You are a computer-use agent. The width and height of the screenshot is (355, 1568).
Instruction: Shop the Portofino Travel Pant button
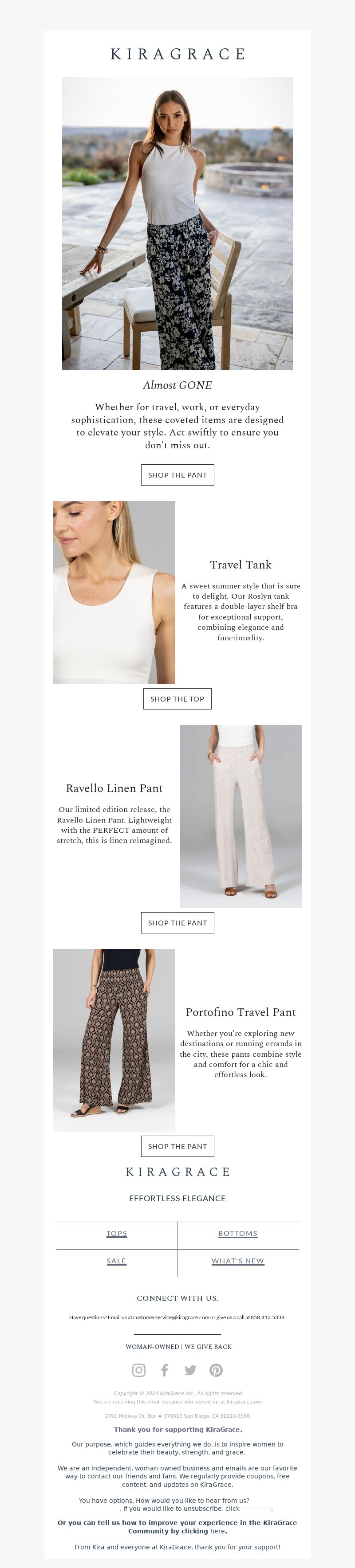click(177, 1146)
